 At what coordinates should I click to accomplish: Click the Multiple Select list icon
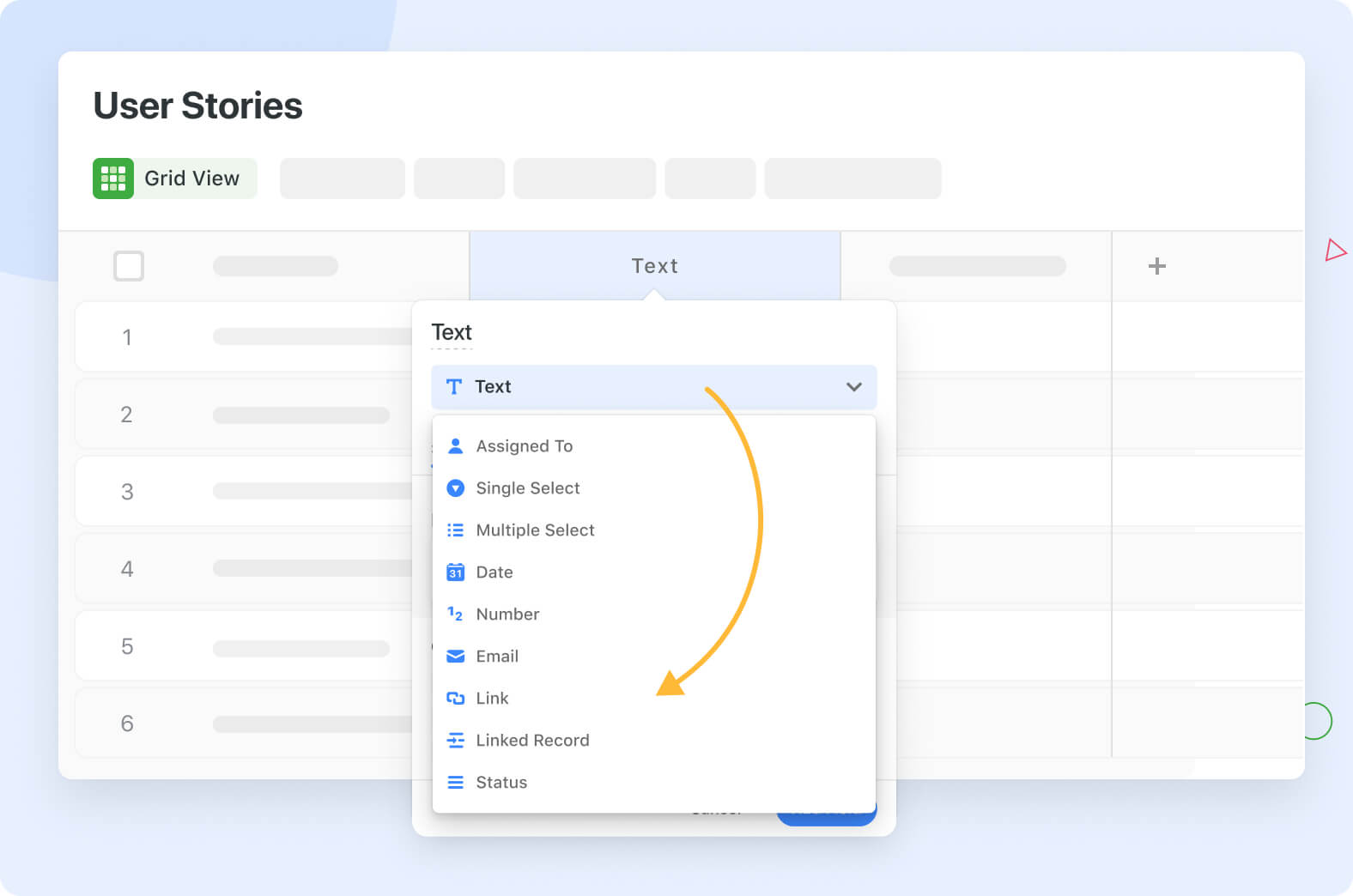point(456,530)
